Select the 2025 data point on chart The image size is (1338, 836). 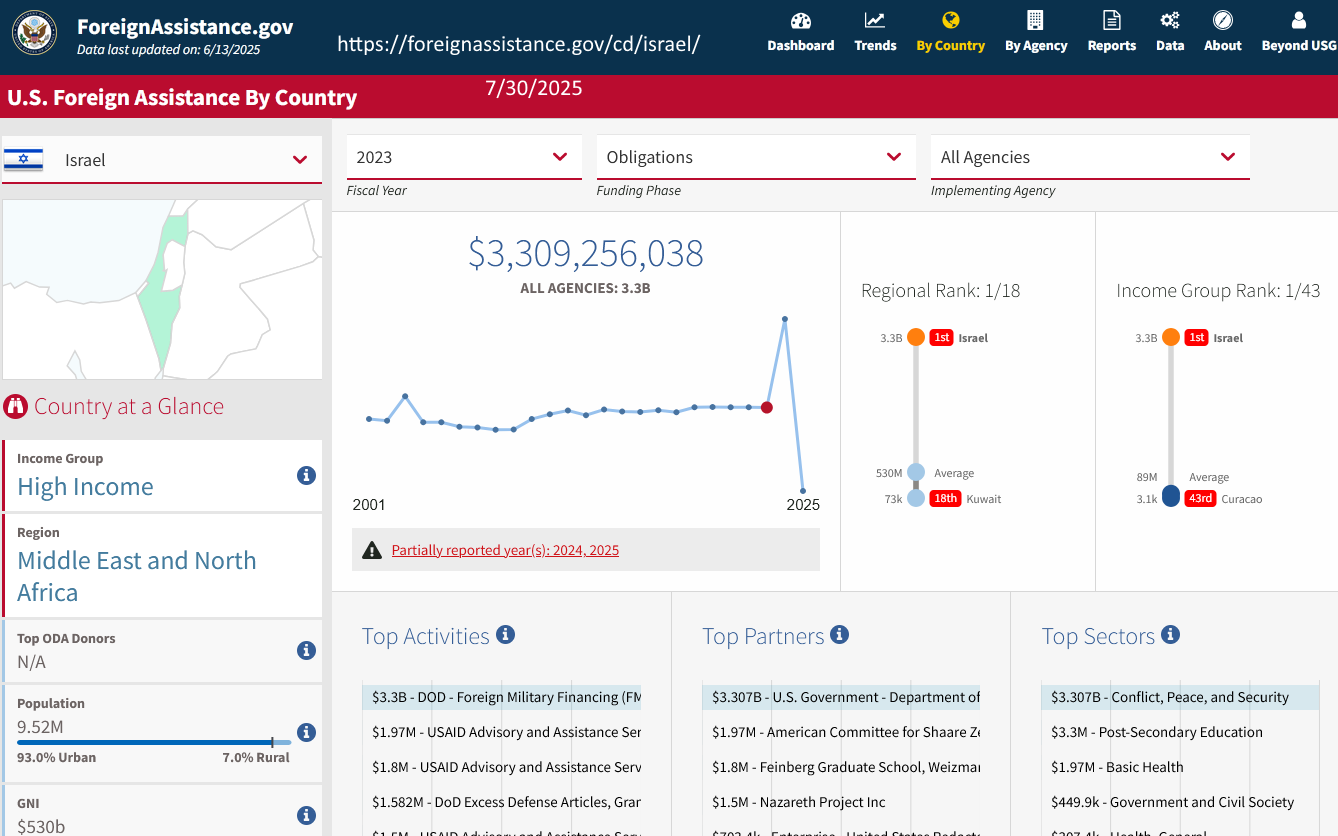pyautogui.click(x=803, y=490)
